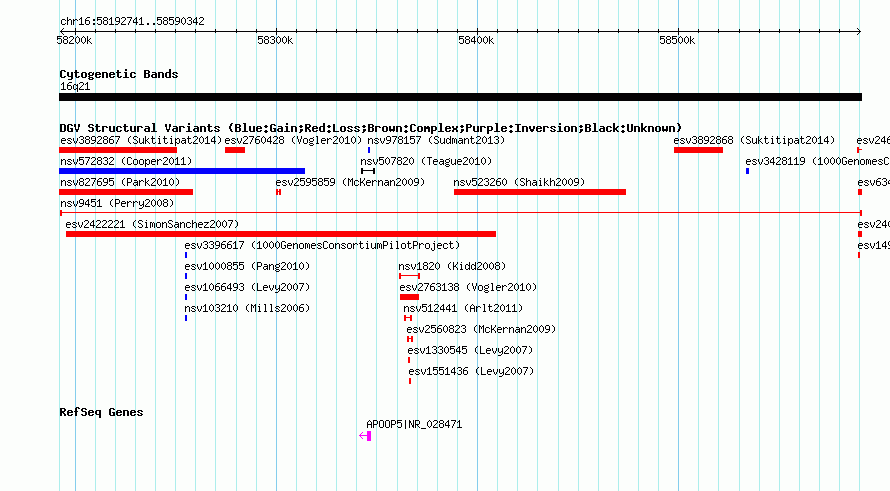Select the nsv1820 (Kidd2008) label
Screen dimensions: 890x491
[x=452, y=266]
